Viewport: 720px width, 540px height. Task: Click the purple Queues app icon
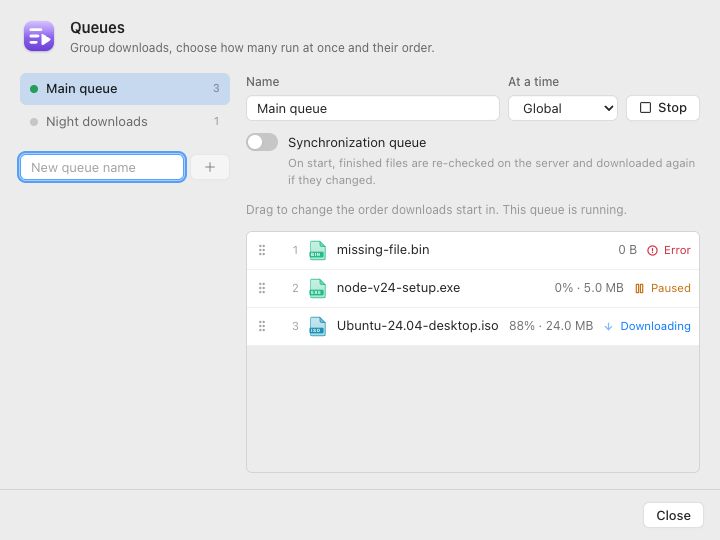[39, 36]
